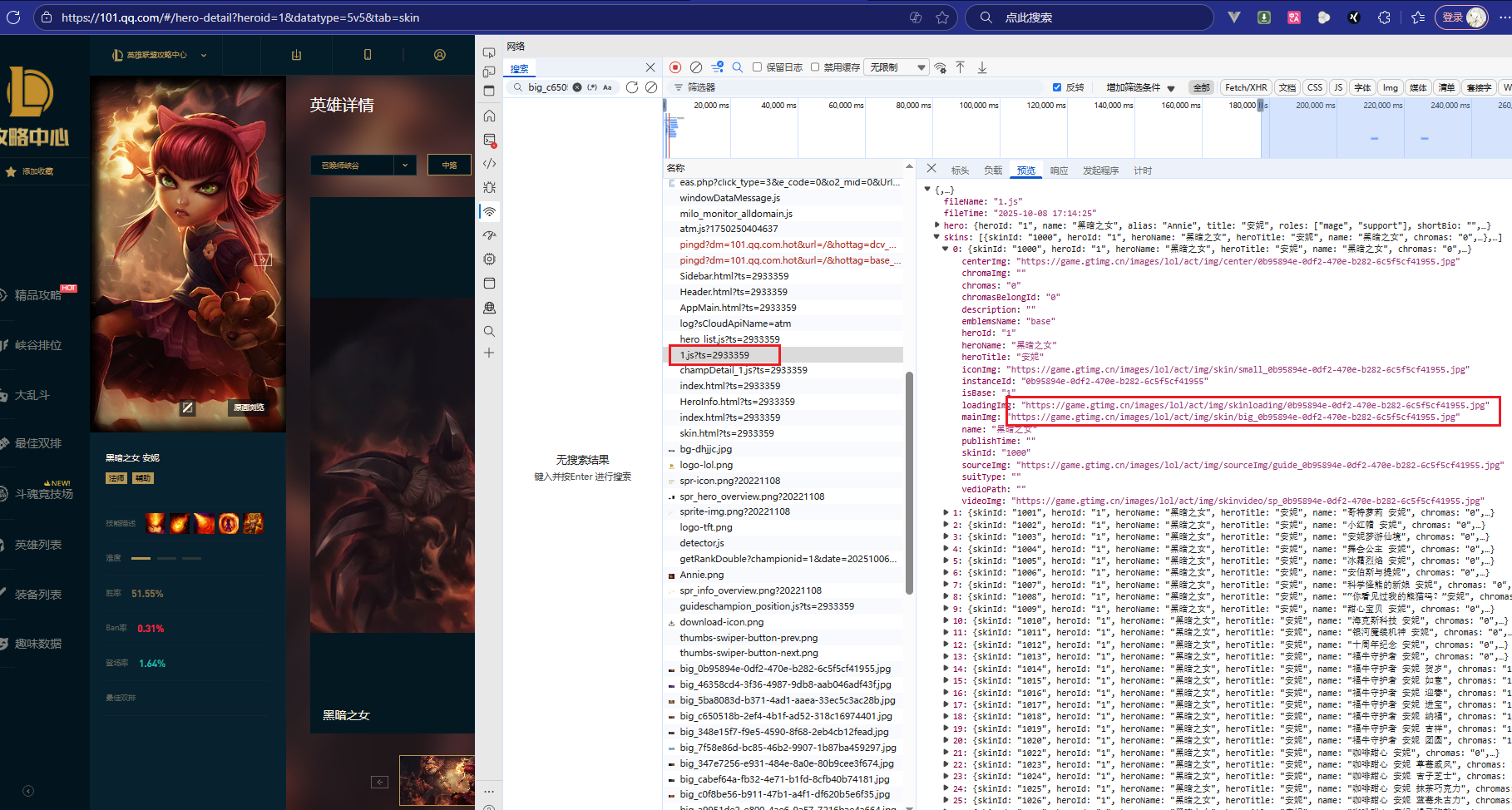Switch to the 标头 tab

pos(961,170)
